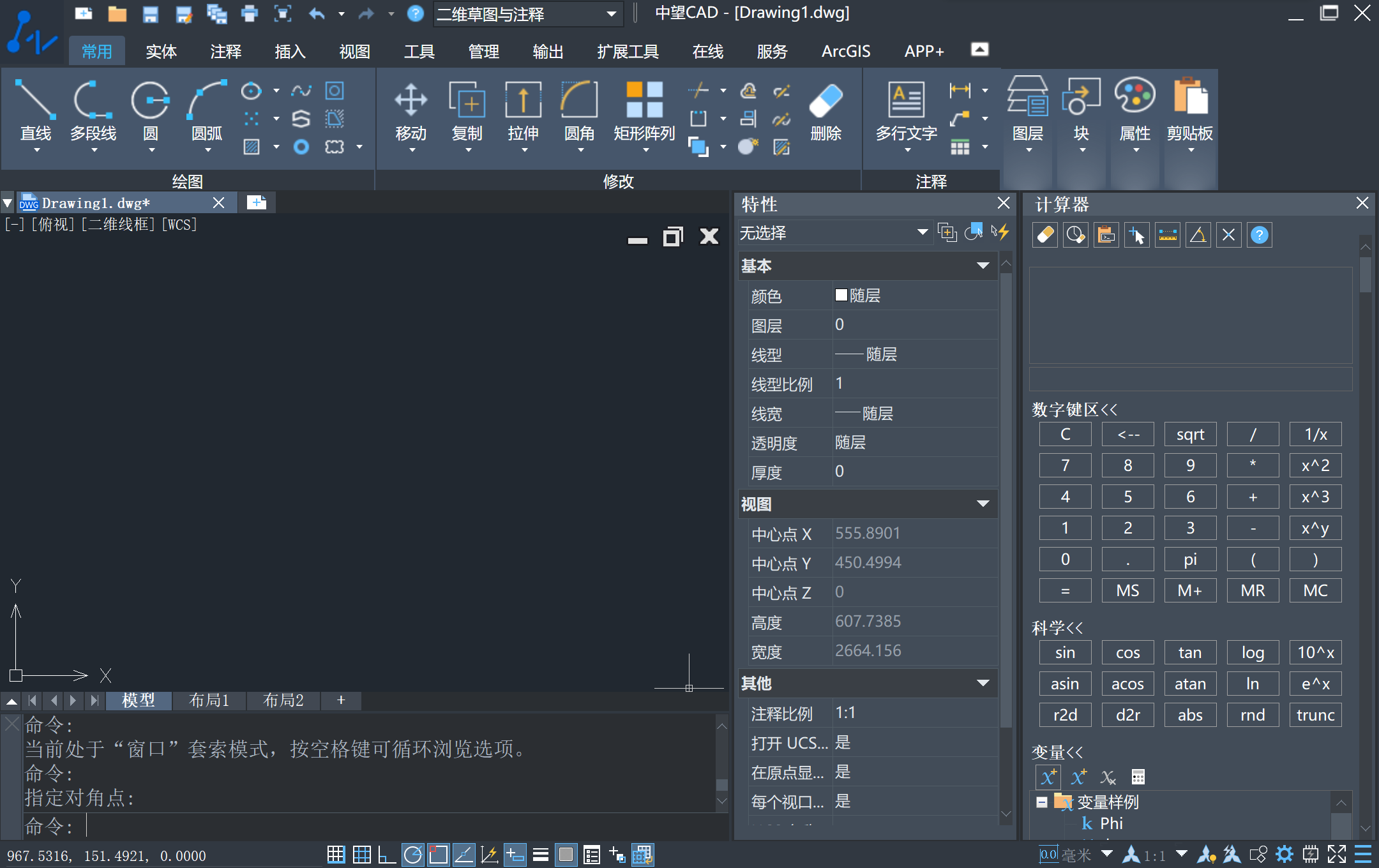The image size is (1379, 868).
Task: Click the calculator expression input field
Action: [x=1191, y=378]
